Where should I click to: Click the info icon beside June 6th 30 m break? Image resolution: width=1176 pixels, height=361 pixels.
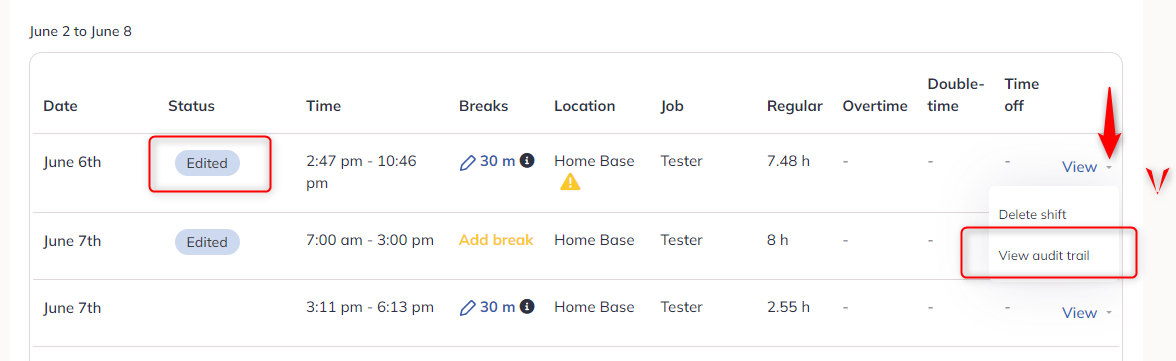(x=527, y=161)
